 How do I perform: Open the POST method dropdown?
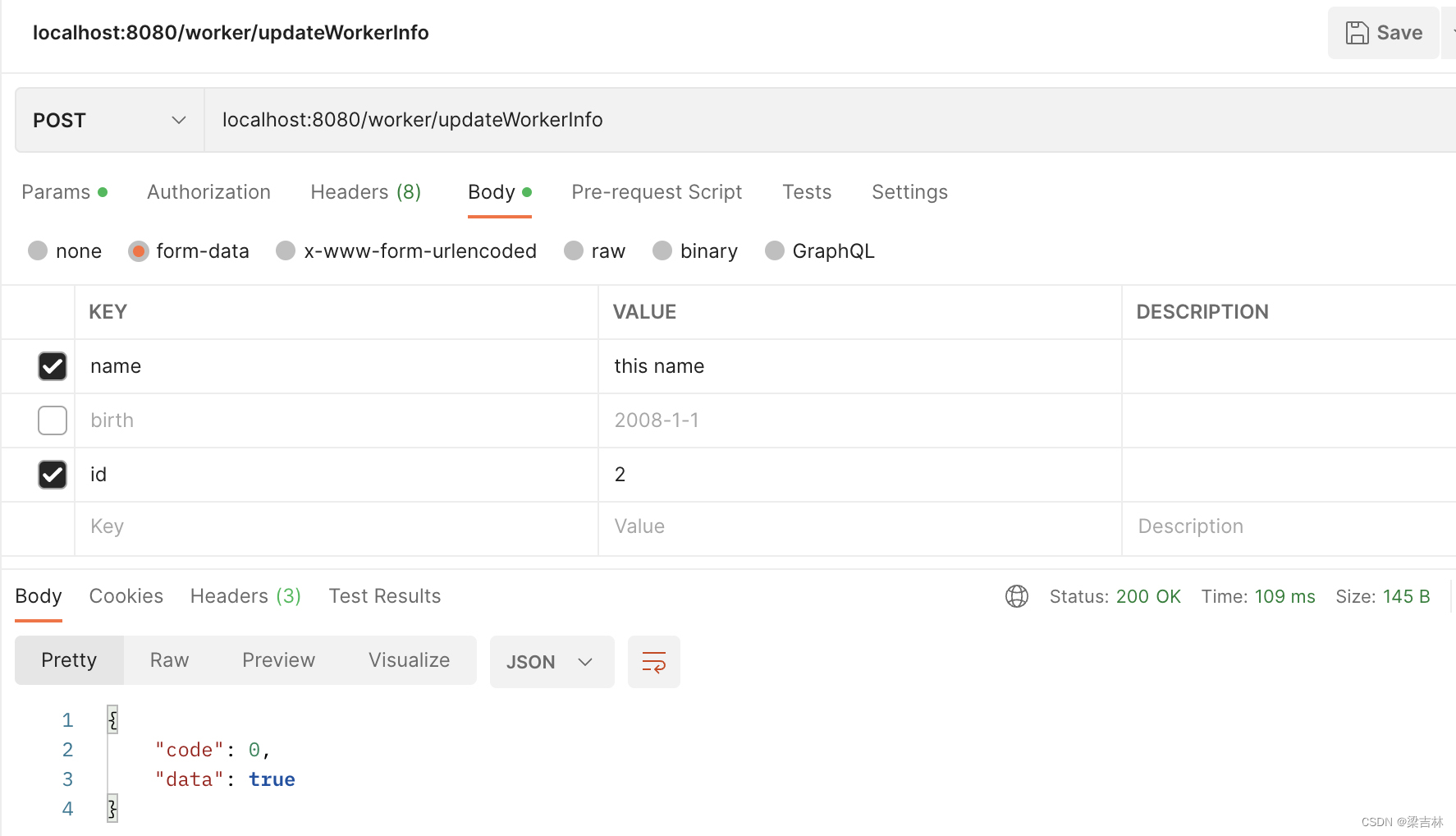click(110, 120)
